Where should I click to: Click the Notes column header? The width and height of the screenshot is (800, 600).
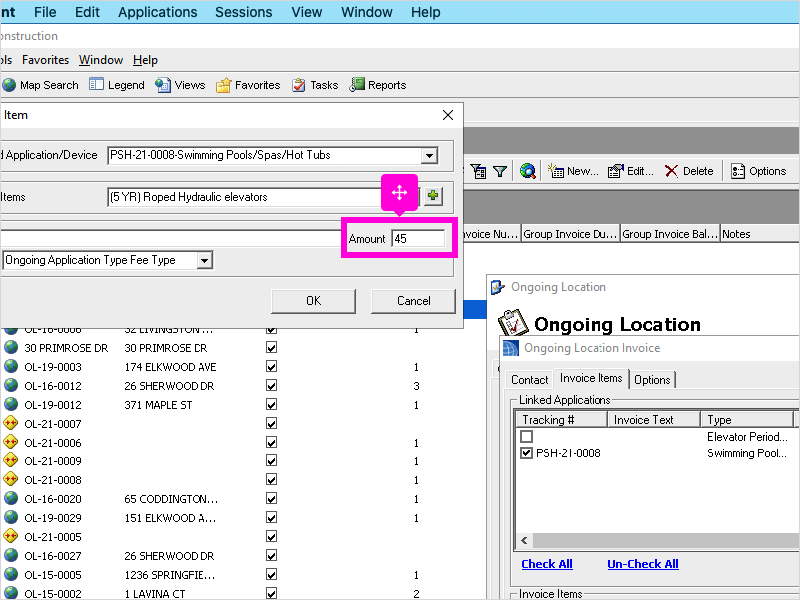760,234
